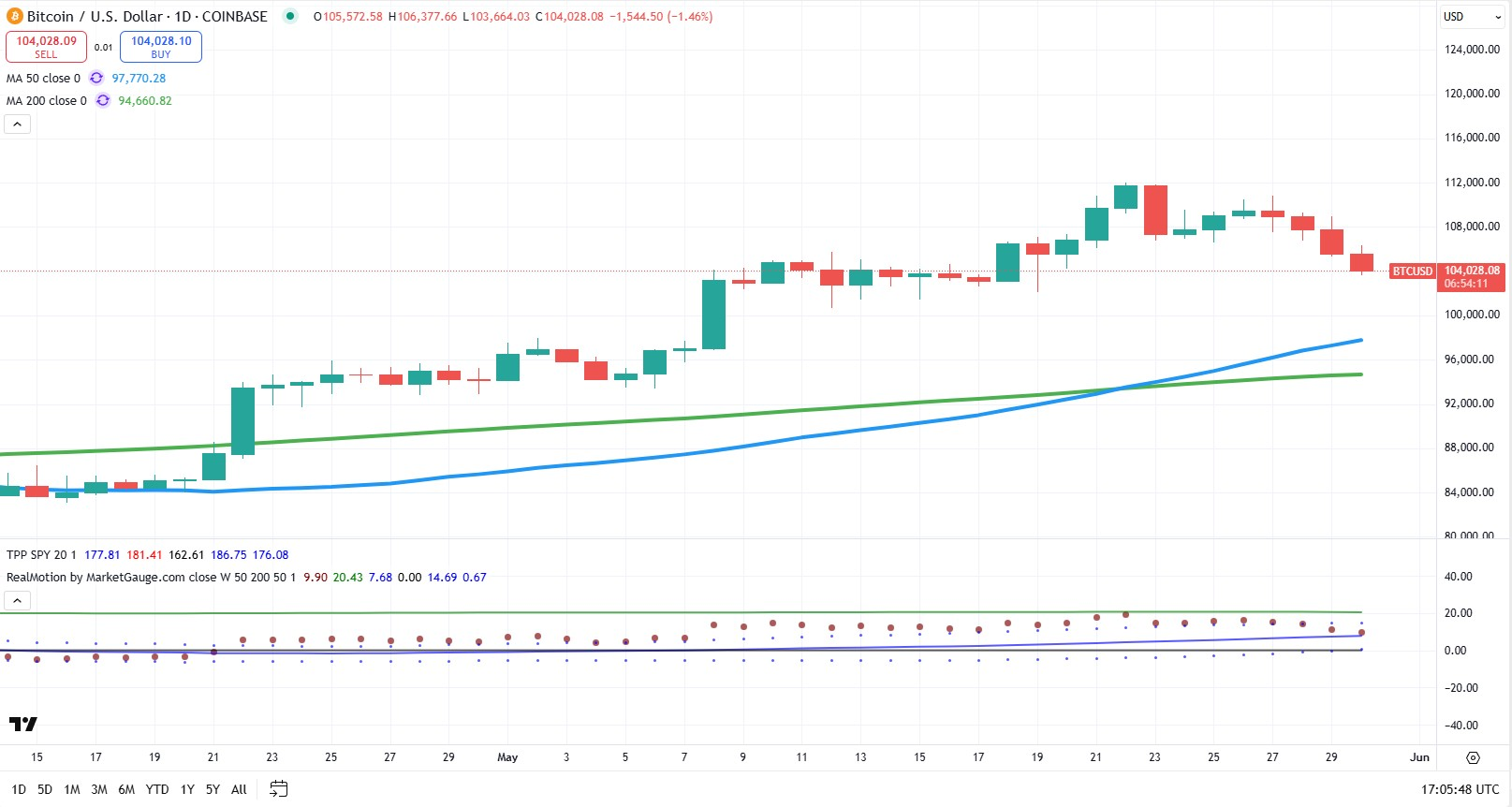Click the BTCUSD price label tag
1512x807 pixels.
click(1412, 271)
